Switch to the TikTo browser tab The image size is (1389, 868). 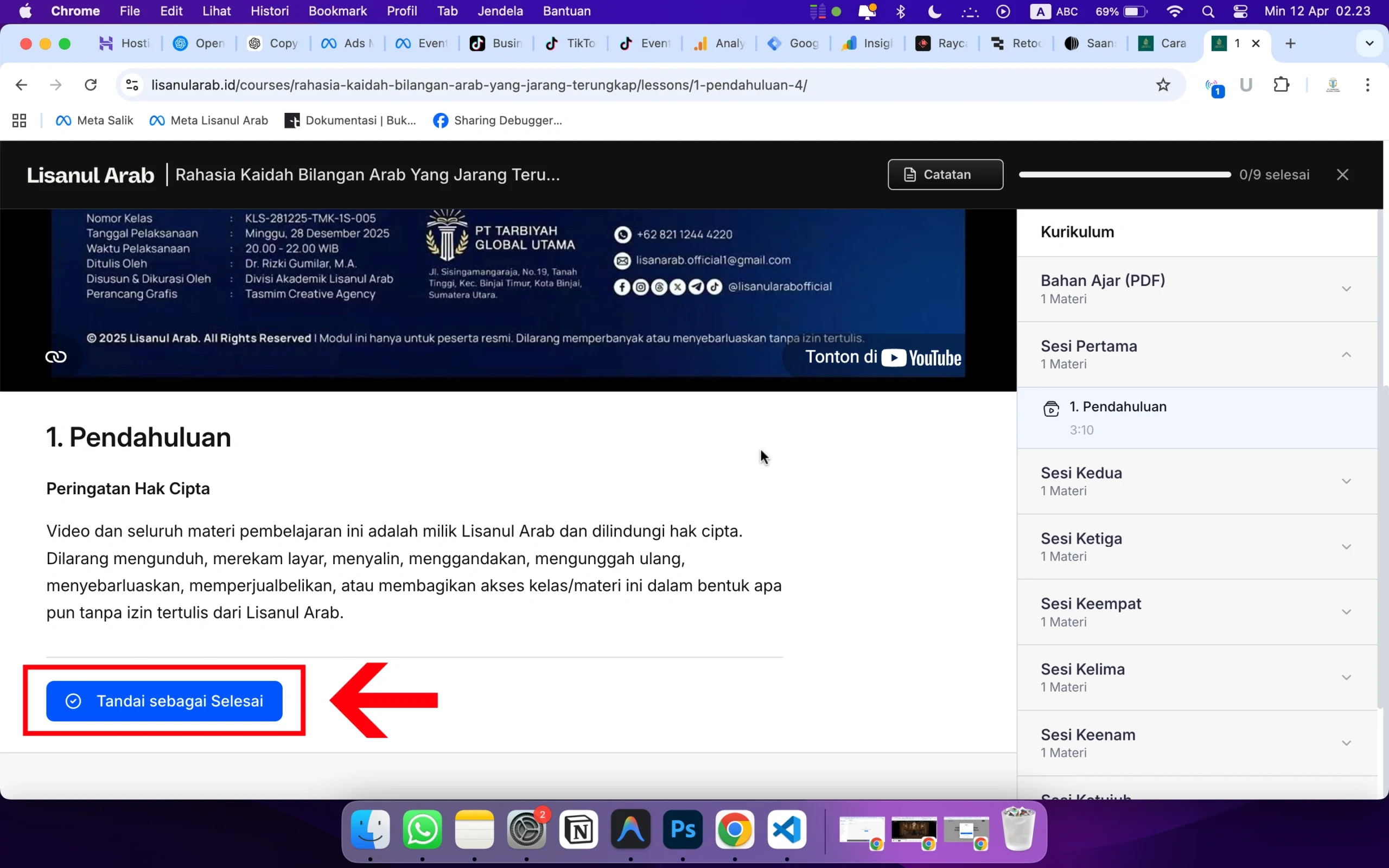571,43
